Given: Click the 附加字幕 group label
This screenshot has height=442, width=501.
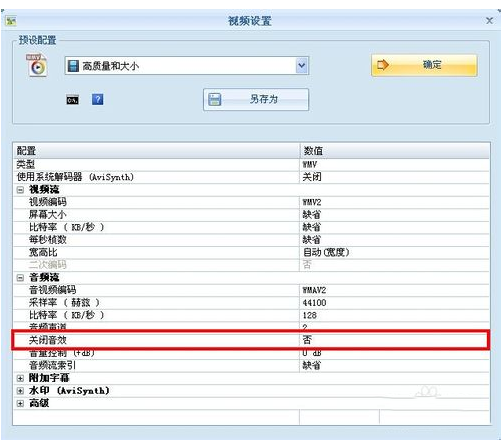Looking at the screenshot, I should 49,378.
